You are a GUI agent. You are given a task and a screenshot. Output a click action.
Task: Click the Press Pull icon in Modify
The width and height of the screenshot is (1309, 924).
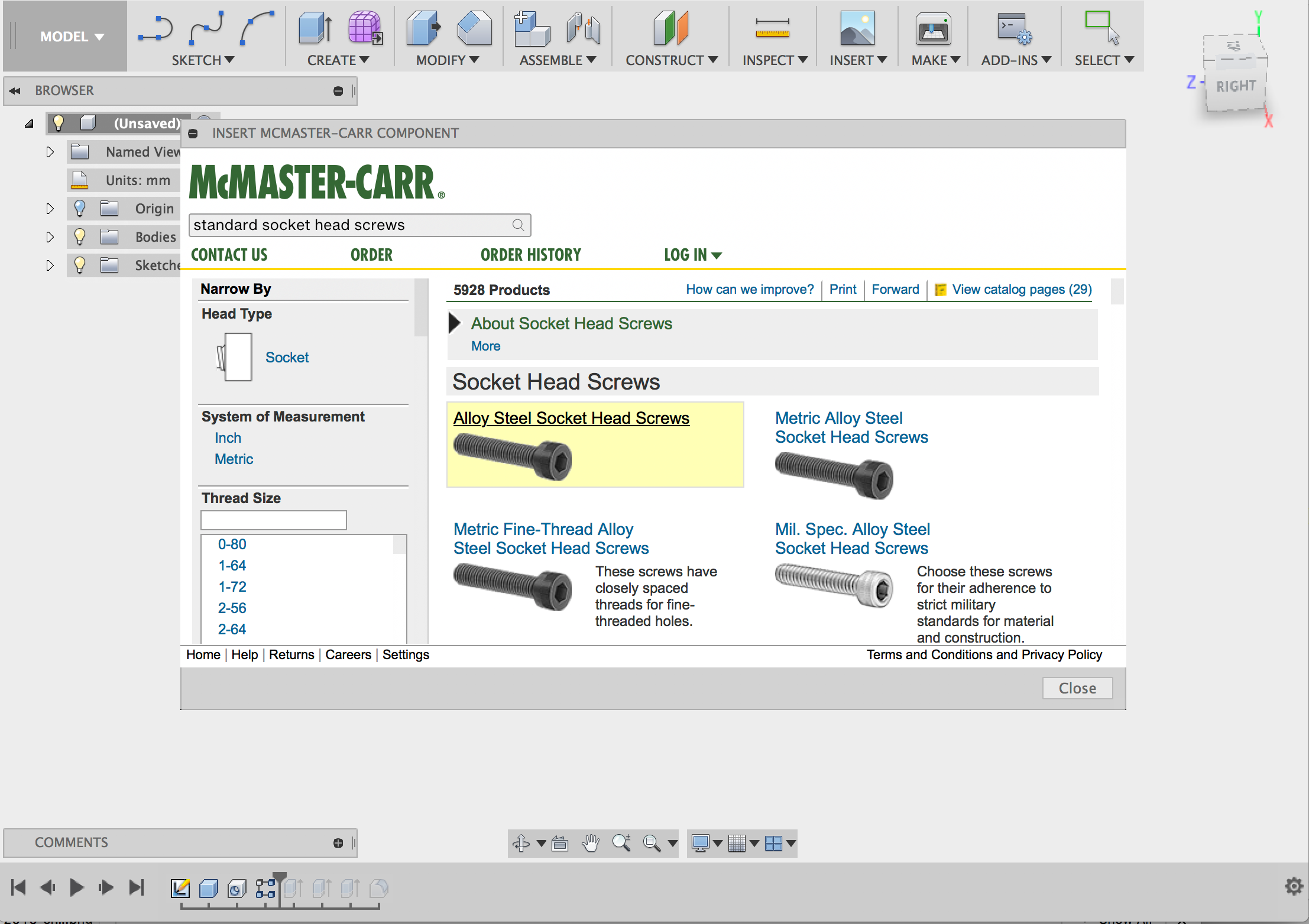pos(423,28)
